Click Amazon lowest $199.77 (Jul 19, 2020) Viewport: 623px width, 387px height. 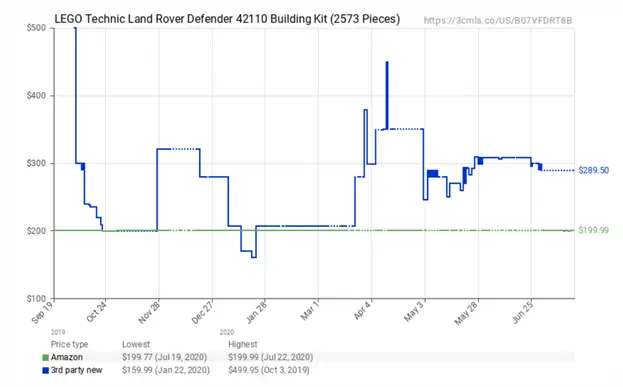tap(164, 357)
